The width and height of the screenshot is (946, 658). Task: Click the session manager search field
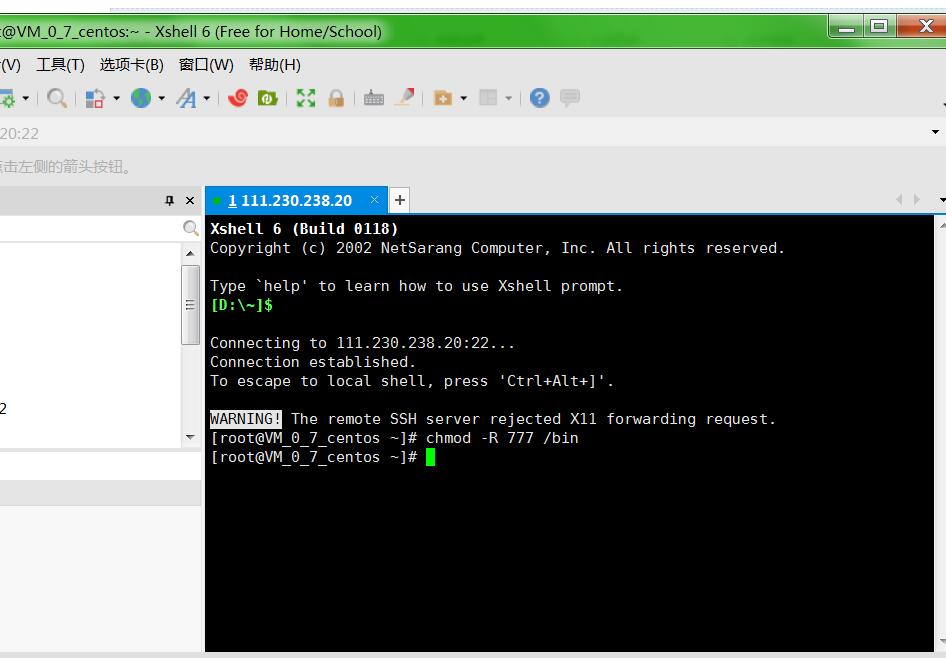[x=90, y=229]
